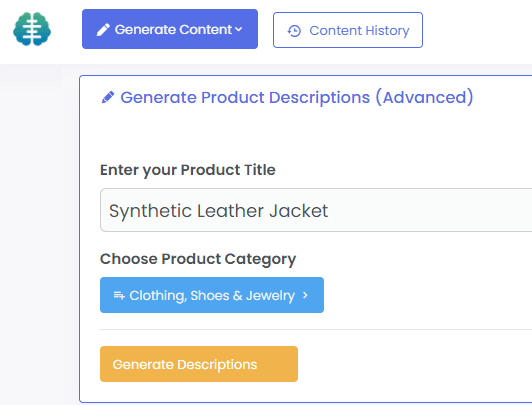Screen dimensions: 532x405
Task: Click the Generate Product Descriptions (Advanced) heading
Action: pos(297,98)
